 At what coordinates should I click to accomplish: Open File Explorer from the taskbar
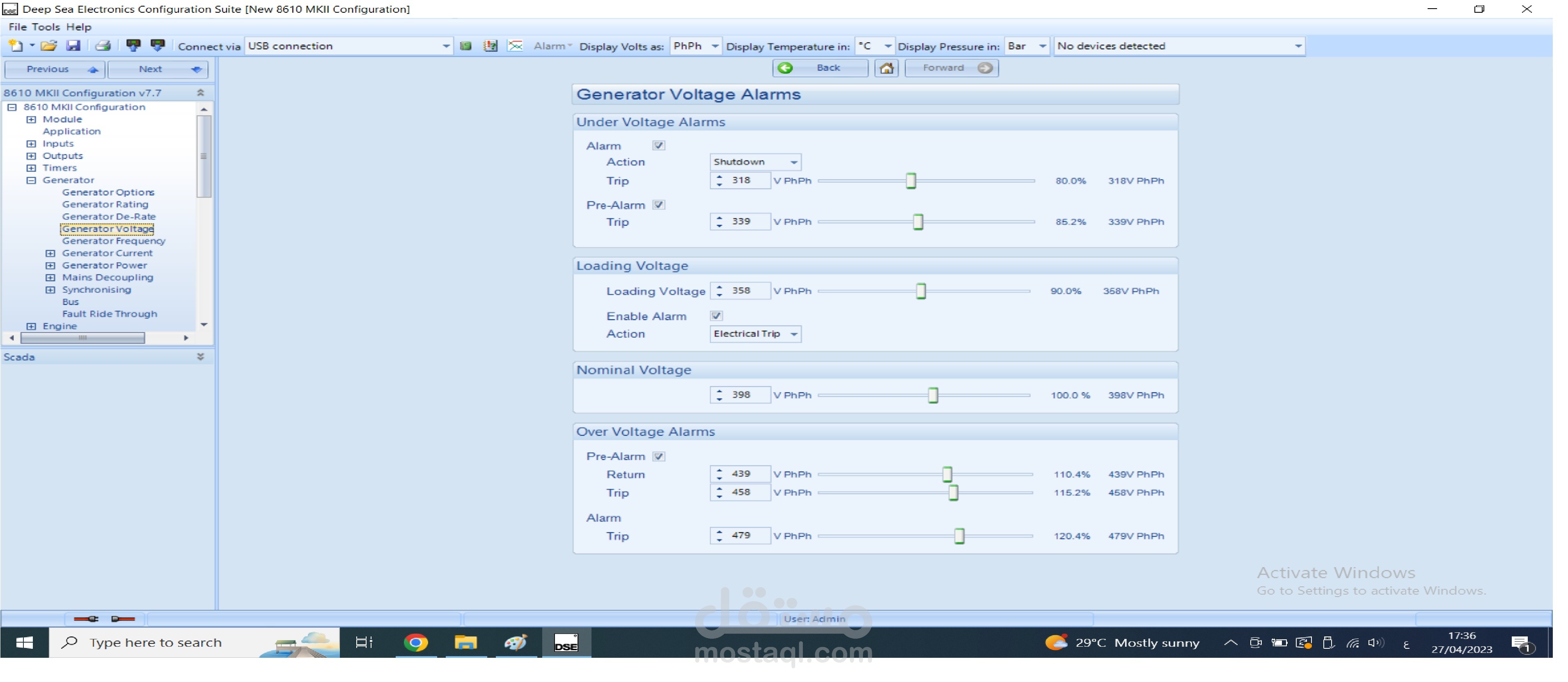pyautogui.click(x=465, y=643)
